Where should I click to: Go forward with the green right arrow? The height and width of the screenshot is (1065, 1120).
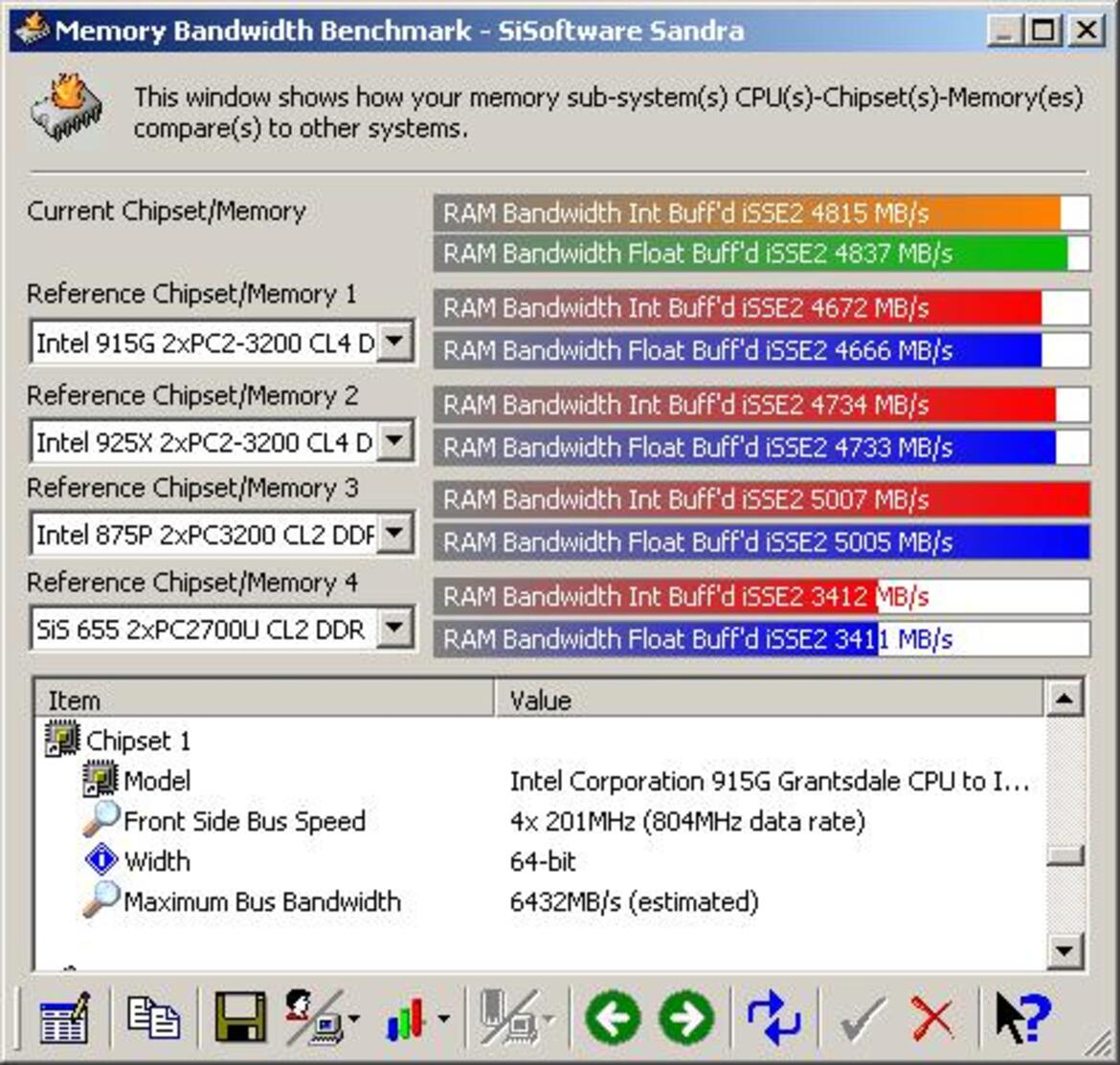pos(686,1017)
